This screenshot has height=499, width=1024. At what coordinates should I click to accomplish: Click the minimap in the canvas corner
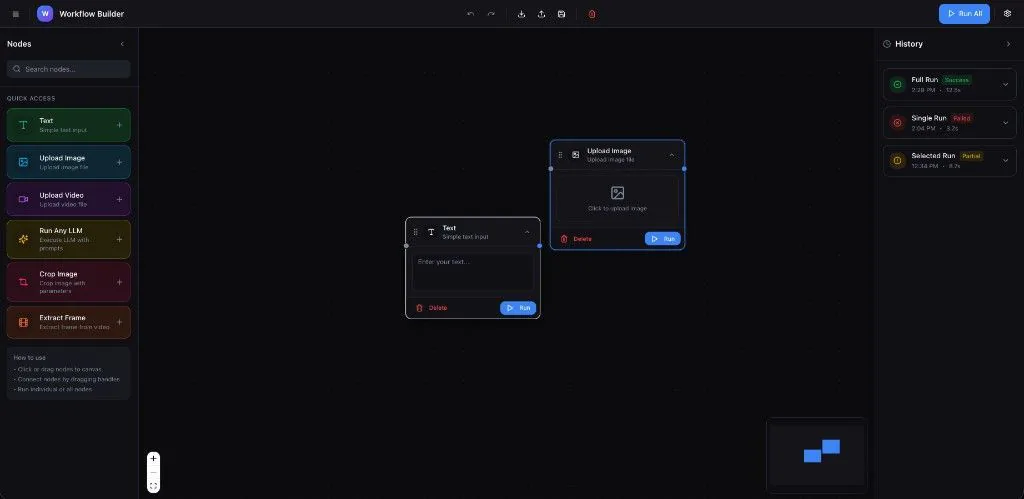(x=816, y=455)
